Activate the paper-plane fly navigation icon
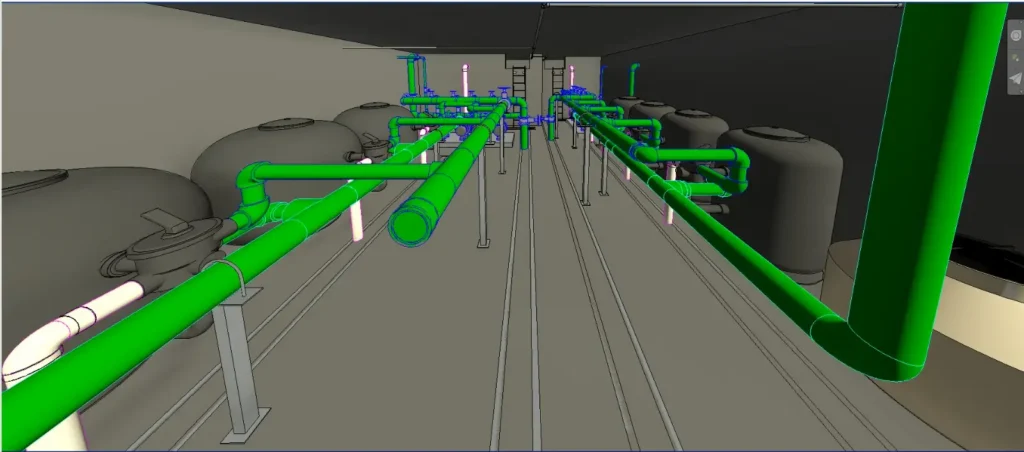Image resolution: width=1024 pixels, height=452 pixels. click(x=1015, y=79)
